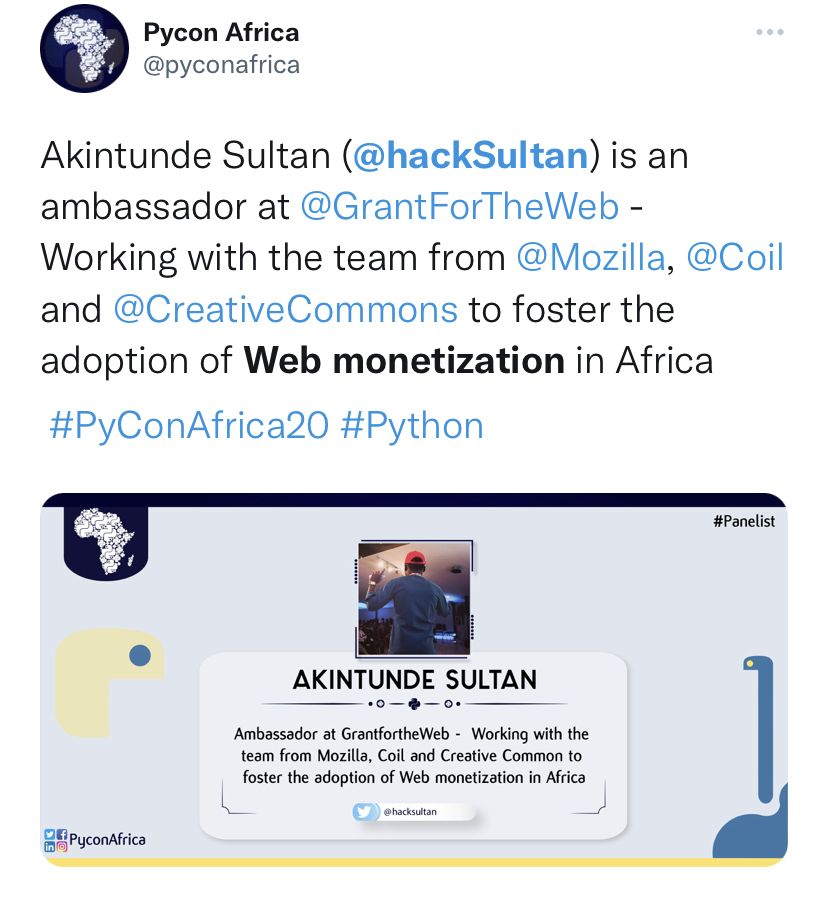Click the Facebook icon beside PyconAfrica
828x906 pixels.
pos(61,833)
